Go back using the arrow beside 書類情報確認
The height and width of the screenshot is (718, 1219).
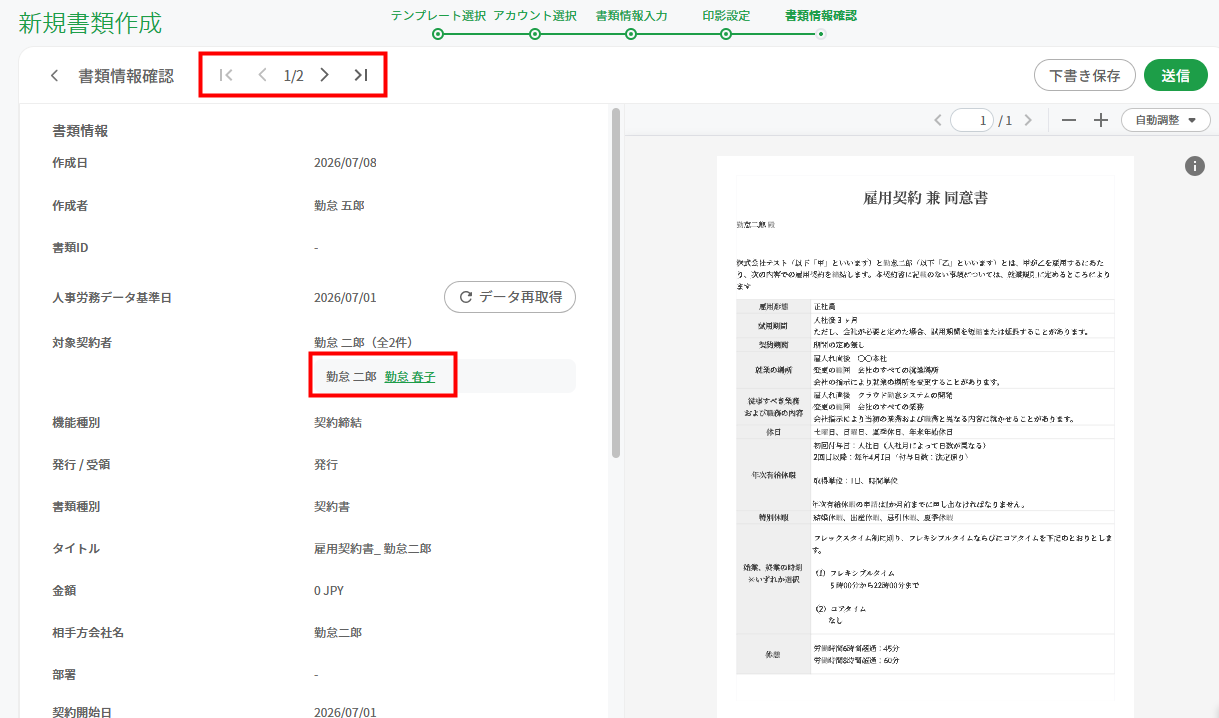(x=55, y=76)
